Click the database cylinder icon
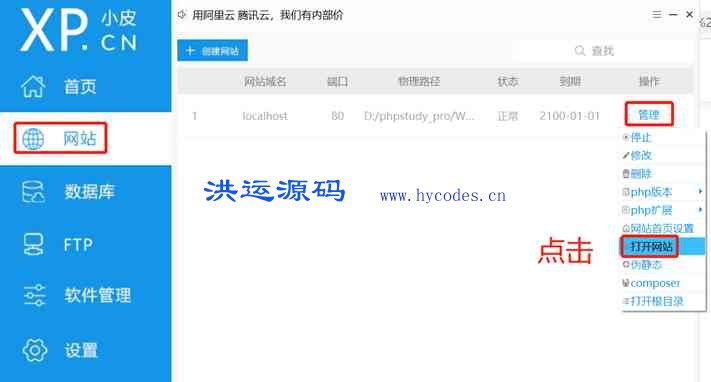 pos(33,191)
